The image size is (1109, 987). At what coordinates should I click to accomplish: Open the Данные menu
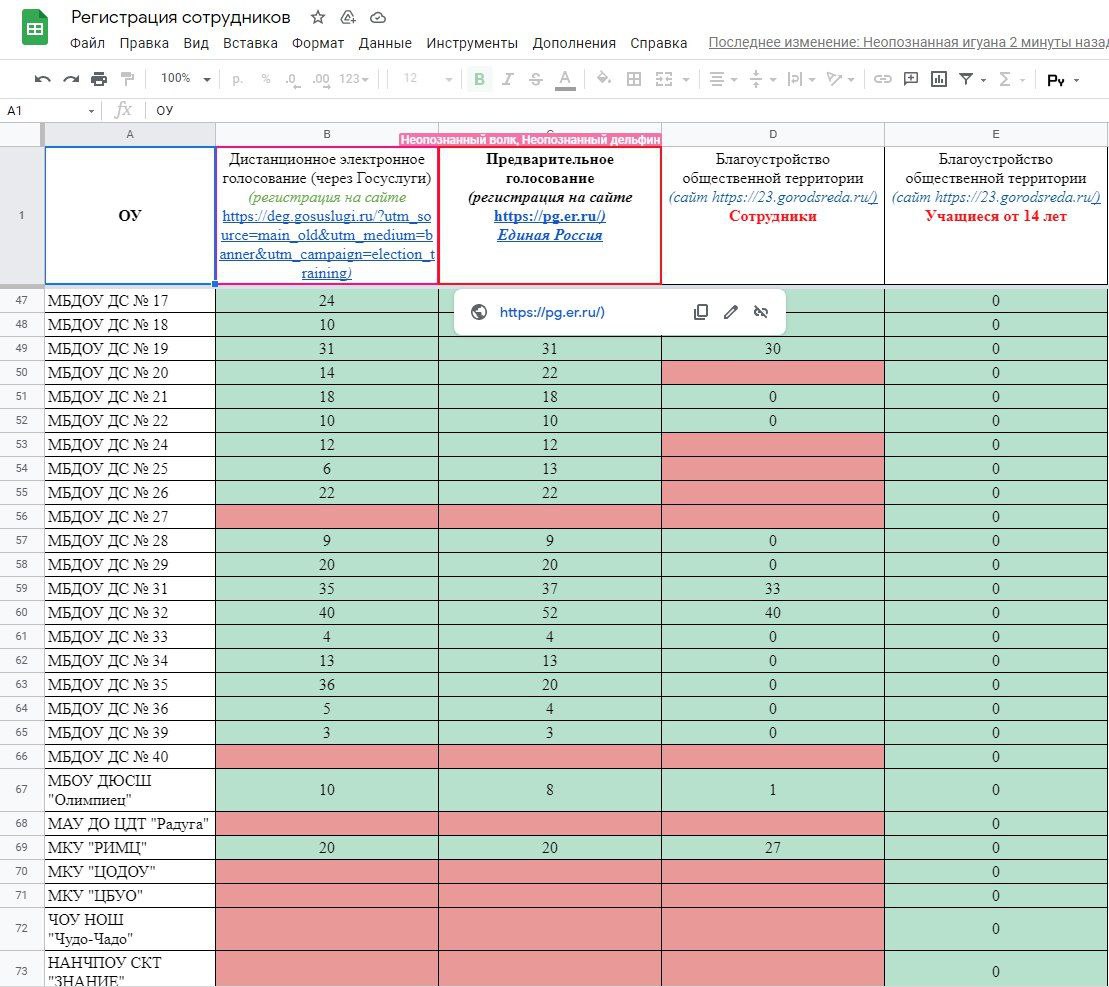tap(385, 43)
